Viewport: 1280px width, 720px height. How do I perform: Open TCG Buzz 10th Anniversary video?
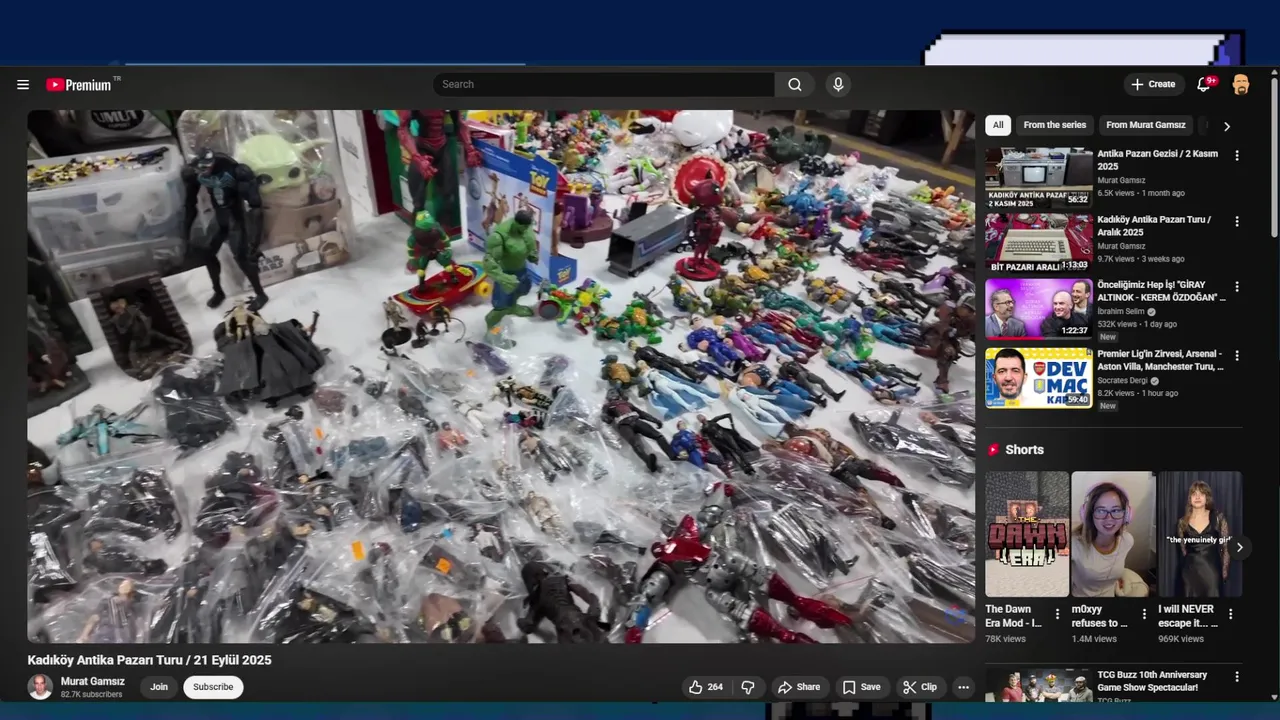[1039, 686]
